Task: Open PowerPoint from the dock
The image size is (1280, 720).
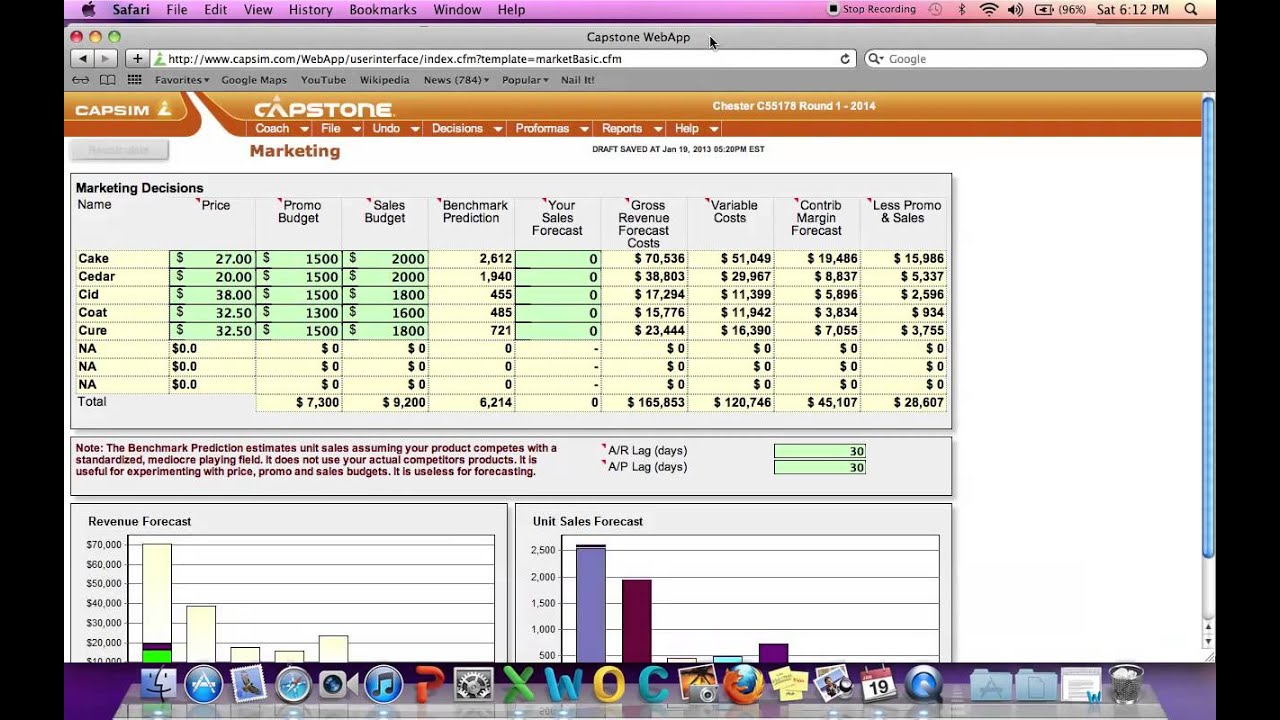Action: (x=429, y=684)
